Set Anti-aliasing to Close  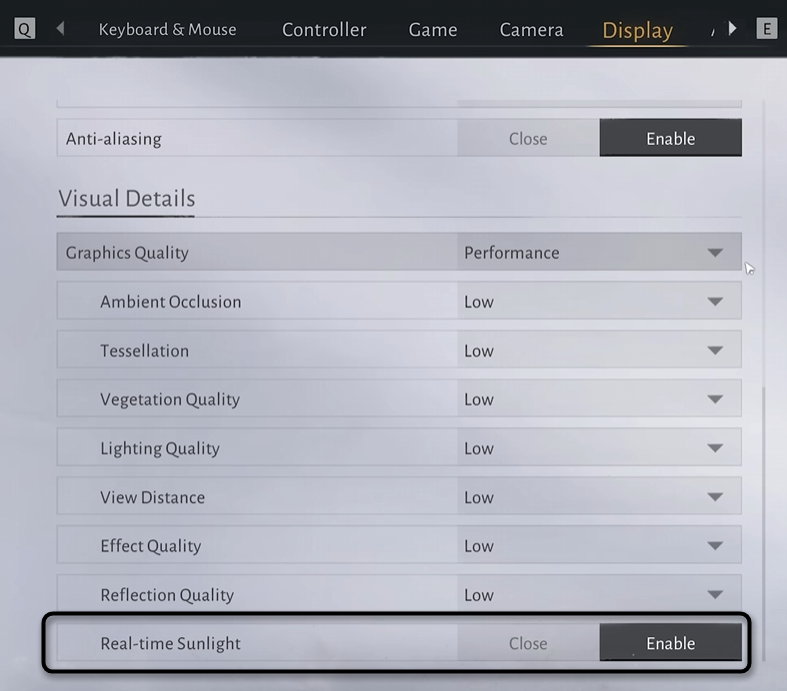coord(528,139)
